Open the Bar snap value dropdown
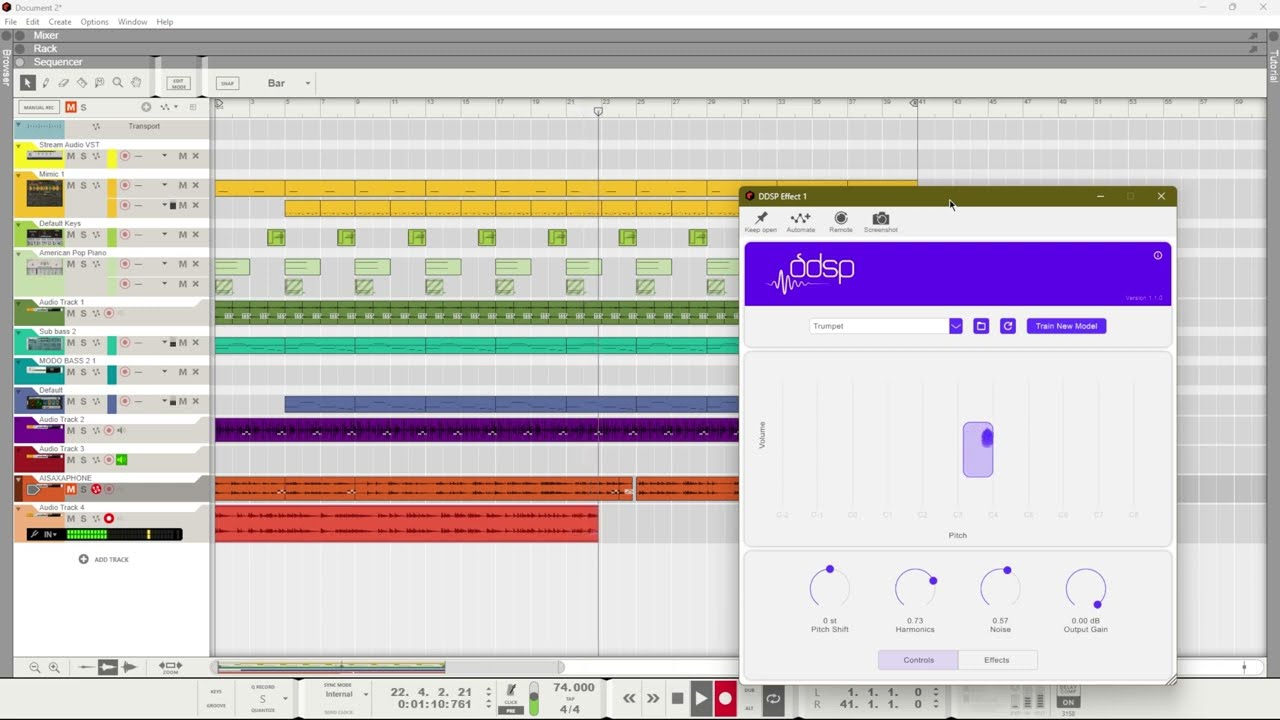Screen dimensions: 1280x720 click(307, 83)
